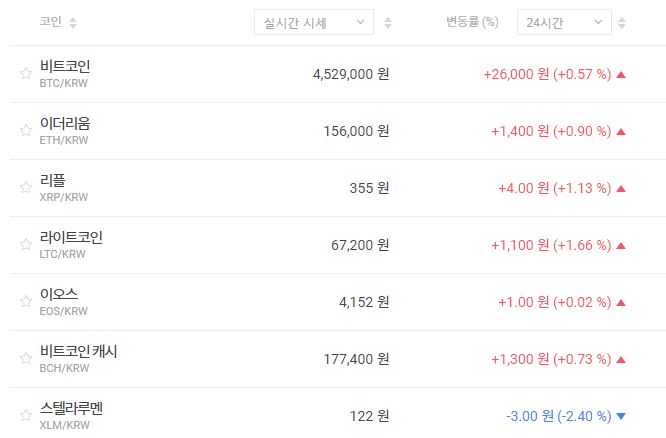Favorite Bitcoin with its star icon
This screenshot has width=666, height=438.
tap(26, 73)
